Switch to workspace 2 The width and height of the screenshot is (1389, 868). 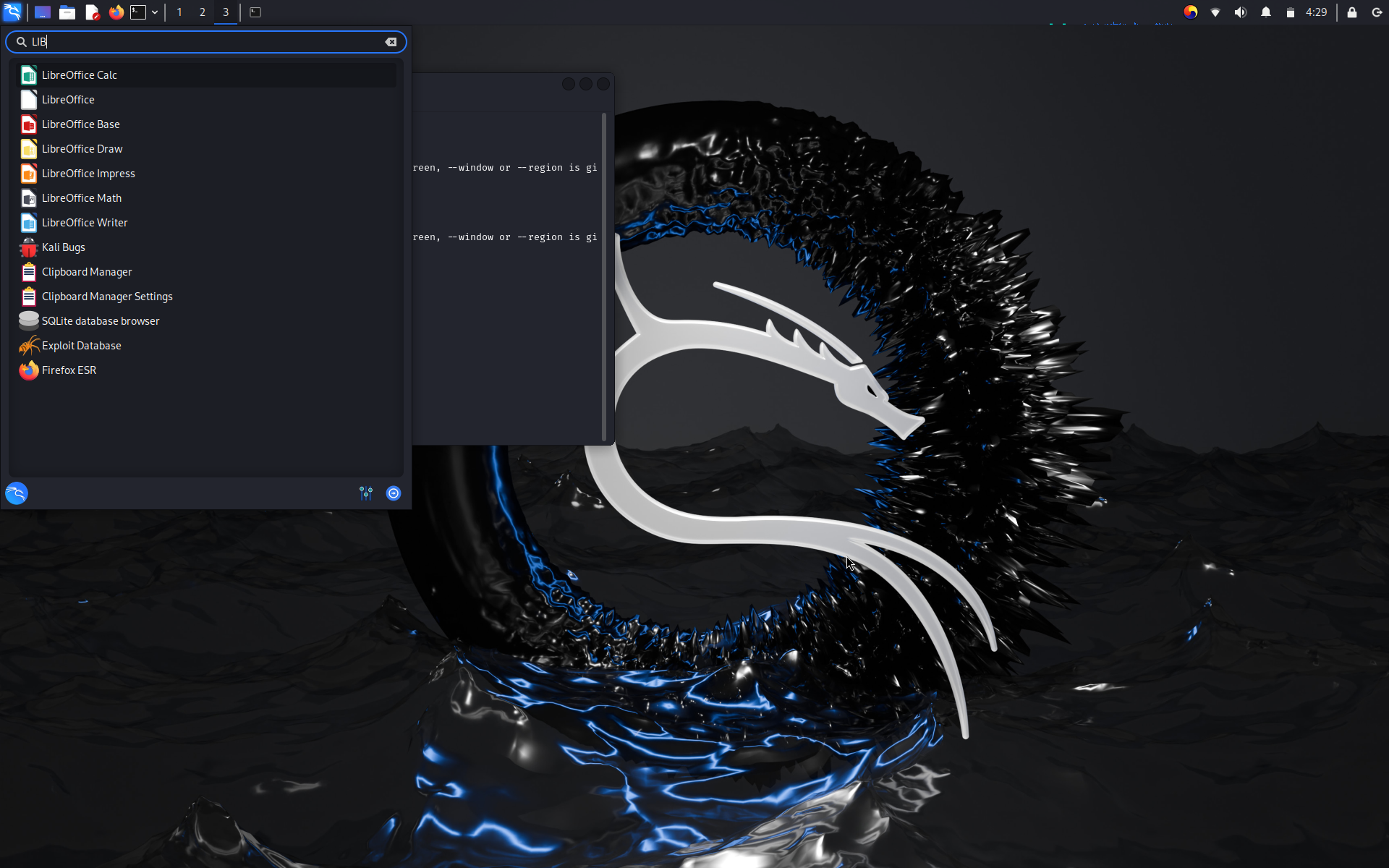coord(203,12)
